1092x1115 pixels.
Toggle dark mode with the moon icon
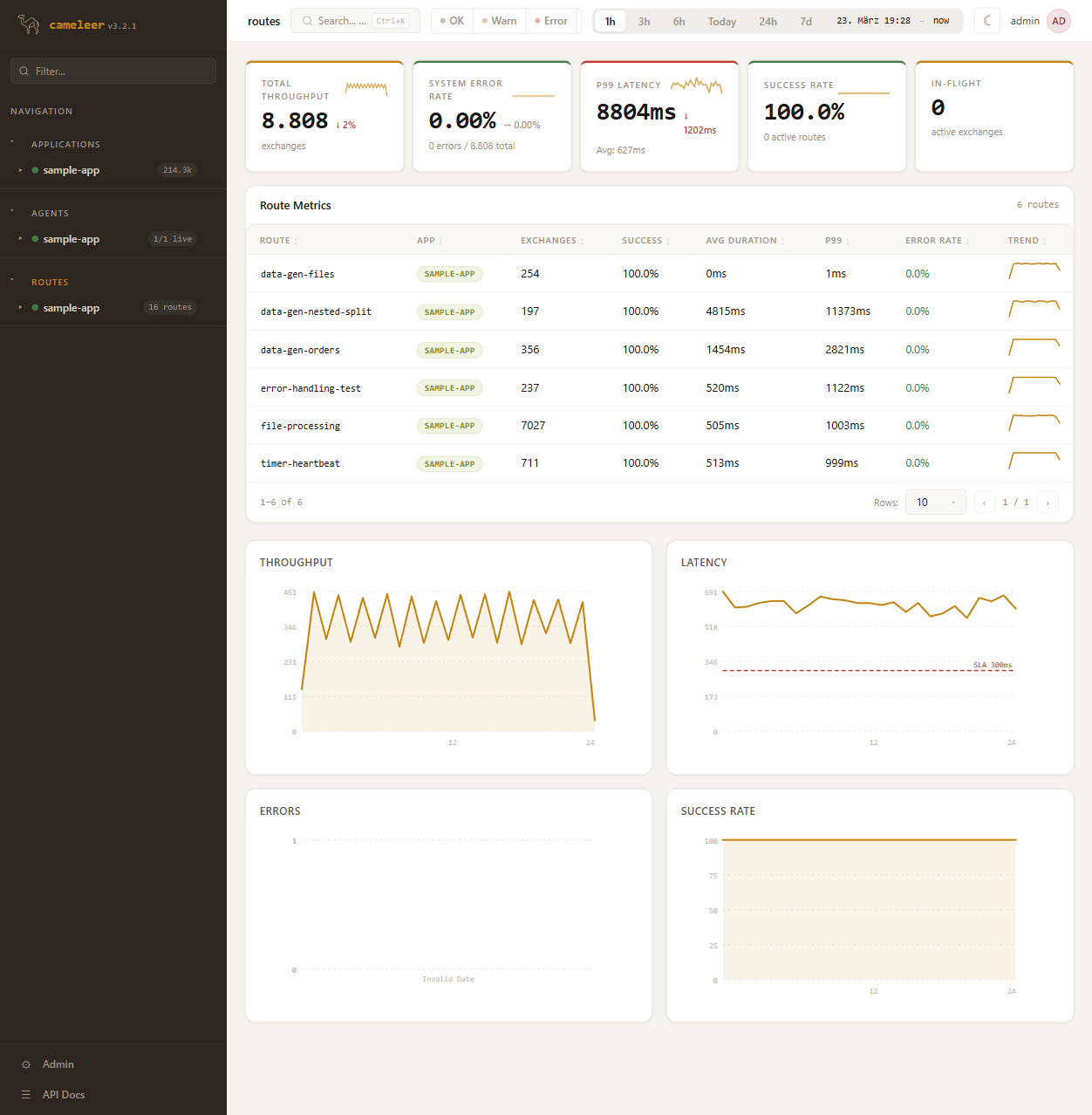click(987, 21)
